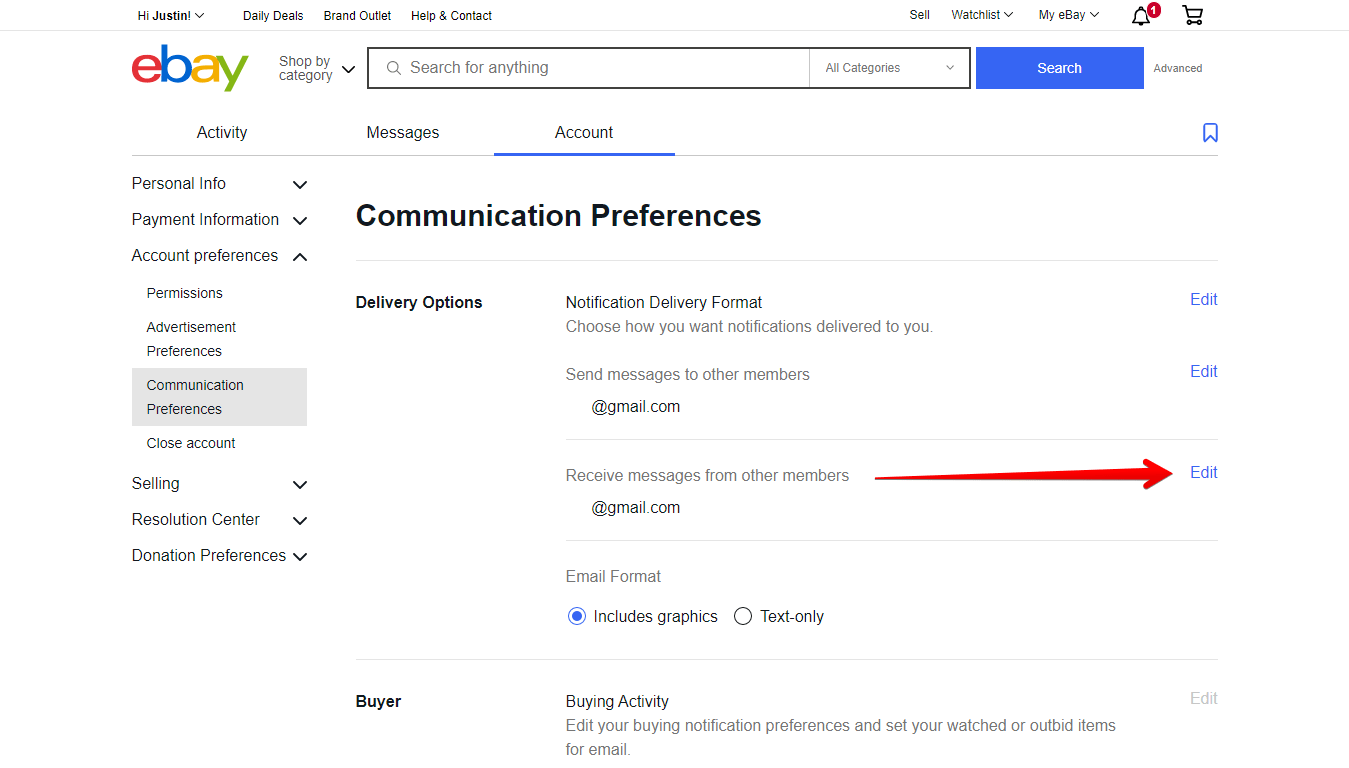
Task: Open Permissions in the sidebar
Action: point(185,293)
